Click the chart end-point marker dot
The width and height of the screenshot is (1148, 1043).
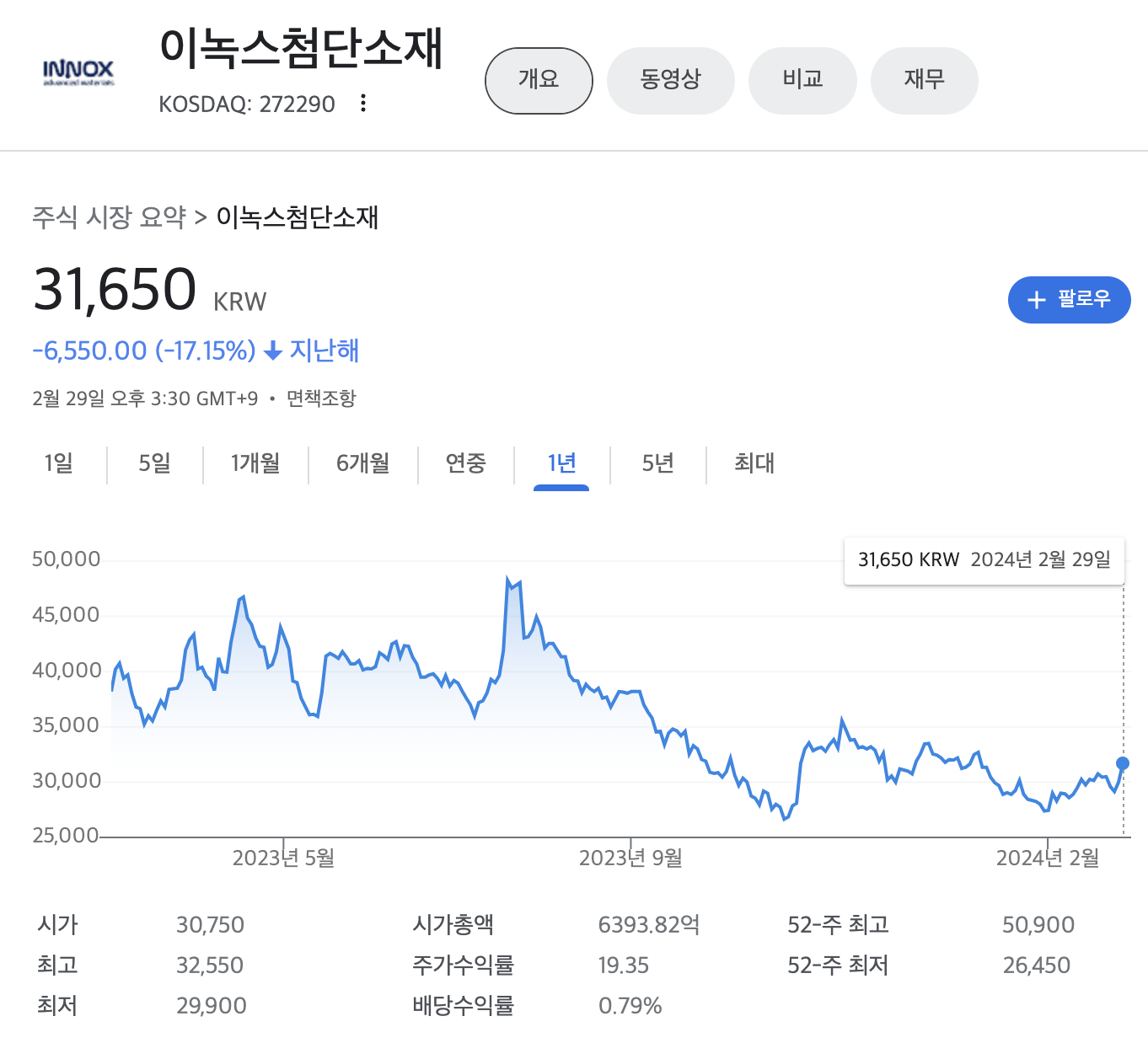[x=1123, y=763]
